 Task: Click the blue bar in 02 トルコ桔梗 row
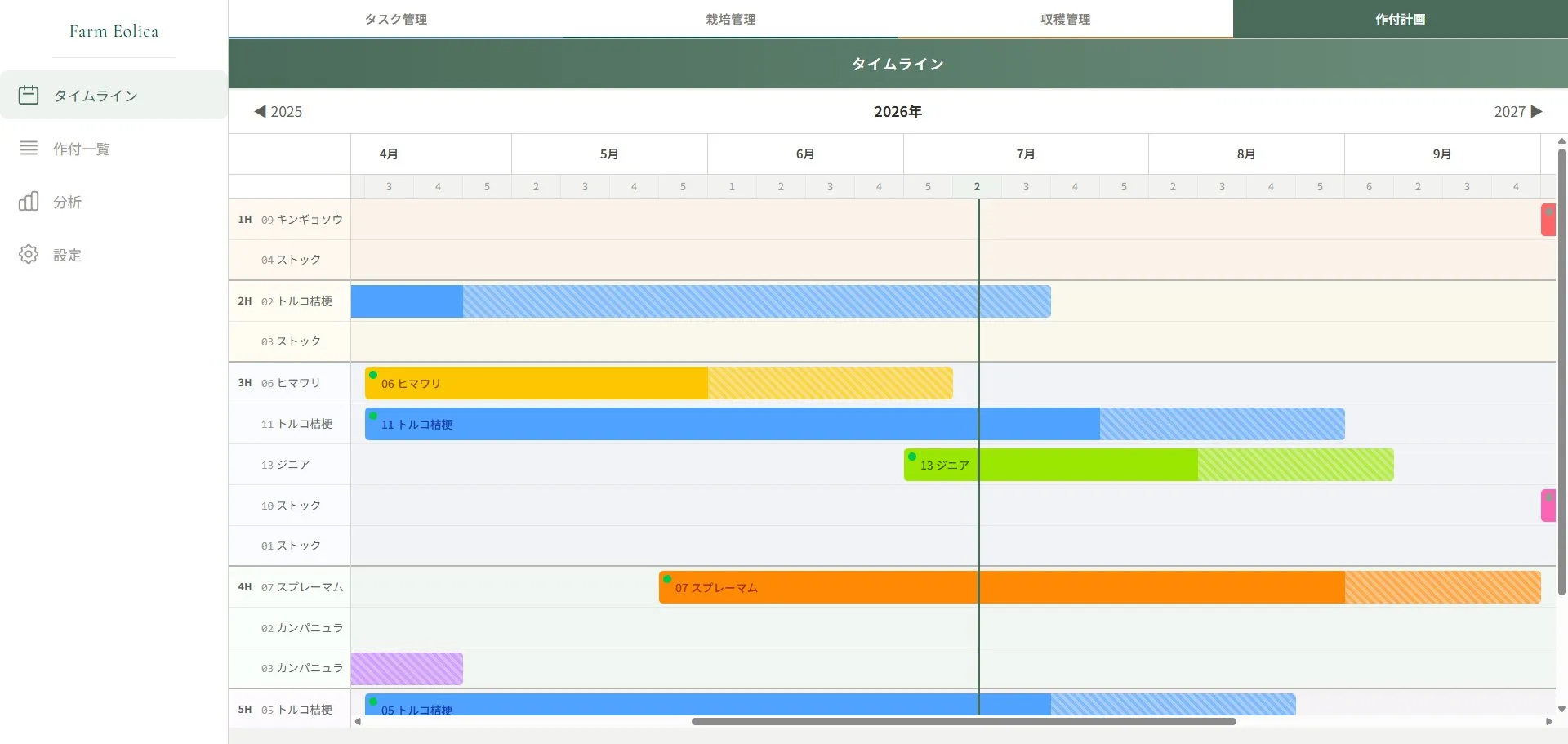[701, 301]
